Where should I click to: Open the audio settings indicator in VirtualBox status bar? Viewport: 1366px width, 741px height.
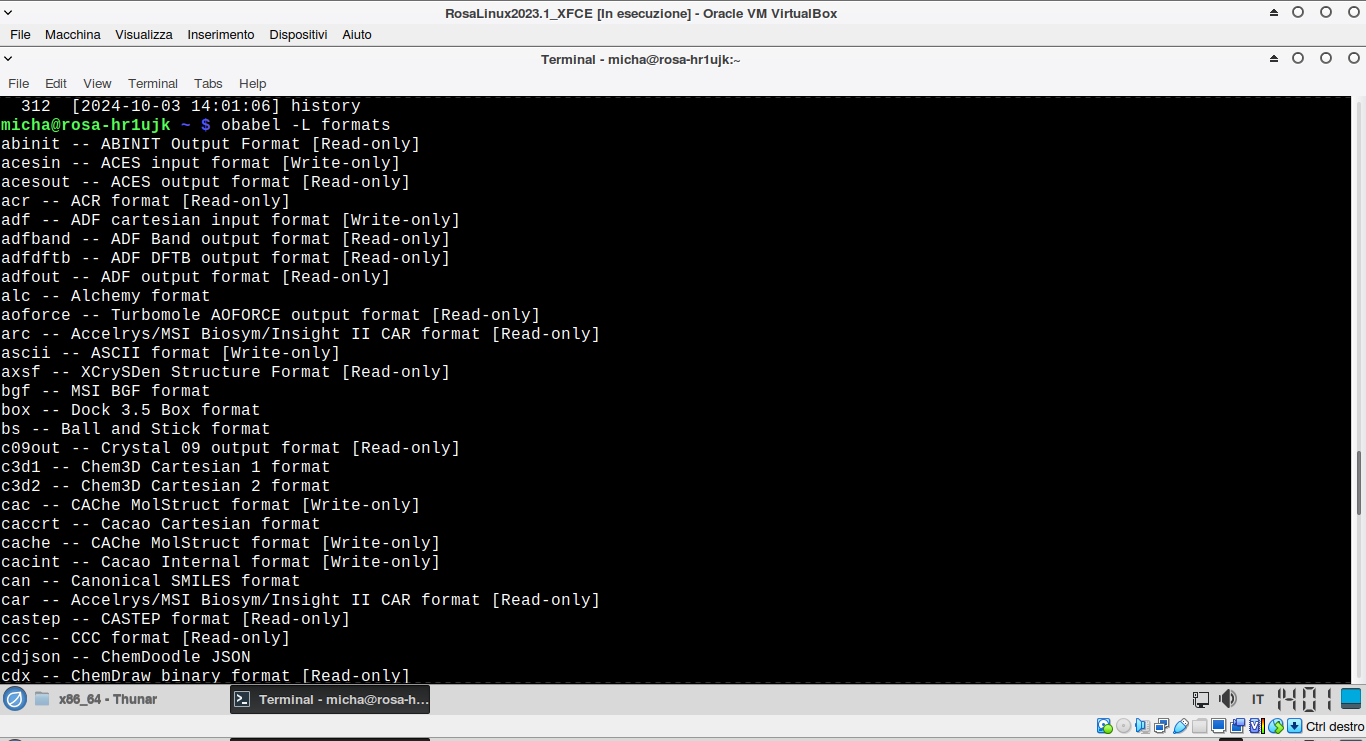point(1143,726)
